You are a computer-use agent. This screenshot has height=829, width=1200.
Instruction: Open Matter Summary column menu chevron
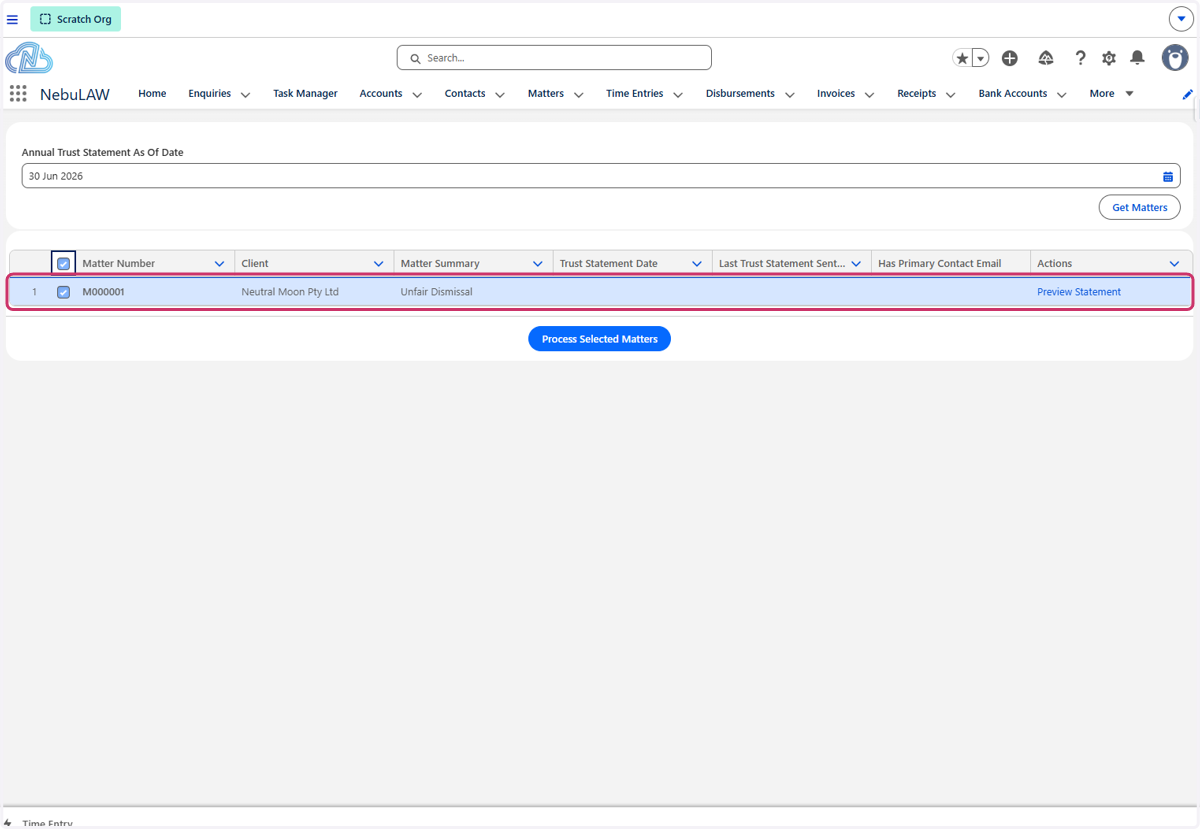click(x=538, y=264)
